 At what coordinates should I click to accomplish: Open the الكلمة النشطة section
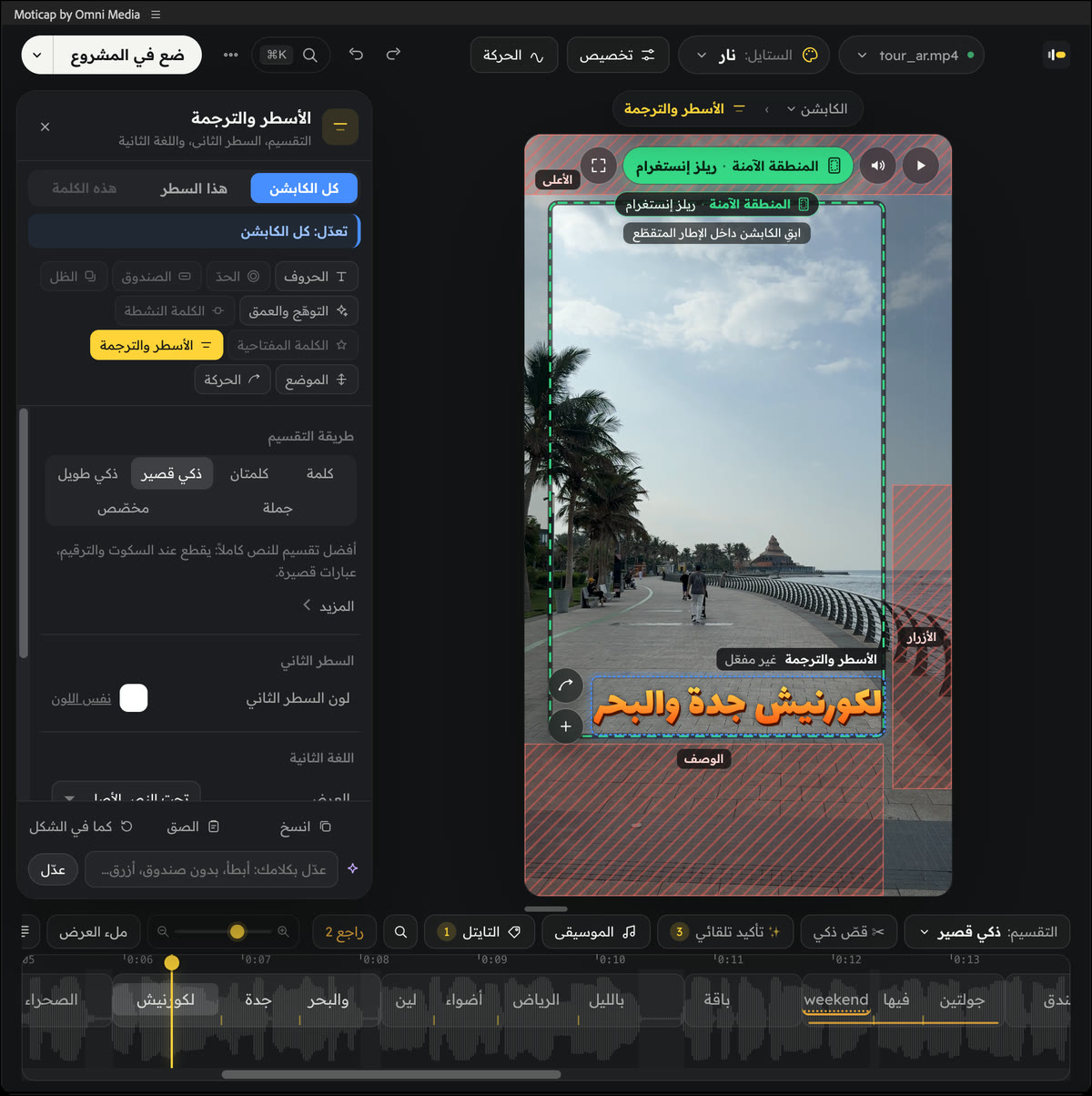coord(174,311)
